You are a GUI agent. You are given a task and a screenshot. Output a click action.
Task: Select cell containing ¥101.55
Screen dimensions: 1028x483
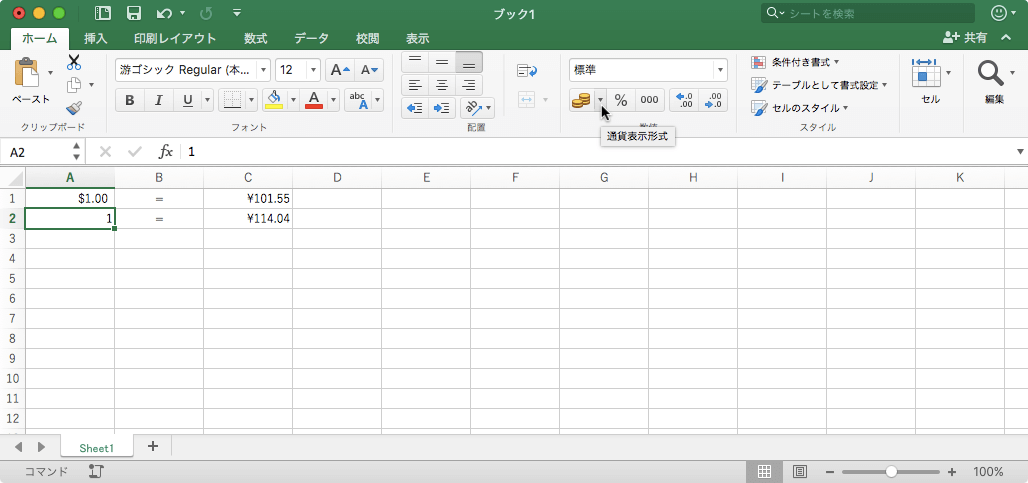248,198
